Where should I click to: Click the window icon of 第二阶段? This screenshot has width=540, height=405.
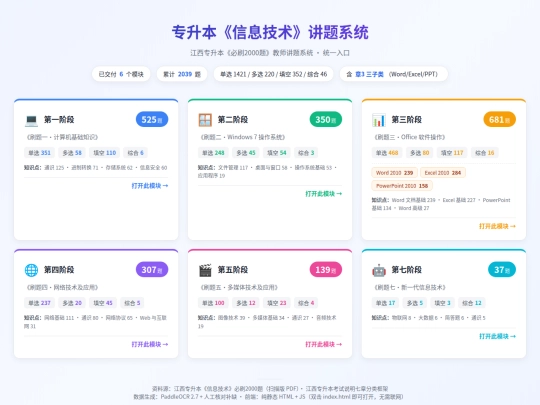point(205,120)
